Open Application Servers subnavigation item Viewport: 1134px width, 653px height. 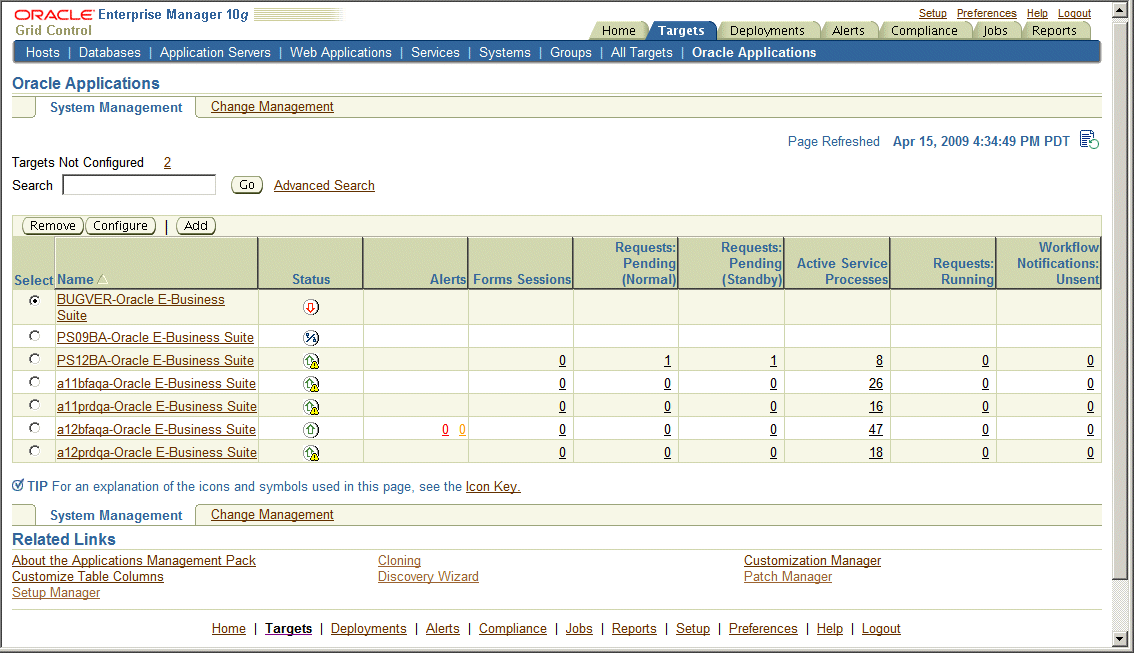(215, 52)
